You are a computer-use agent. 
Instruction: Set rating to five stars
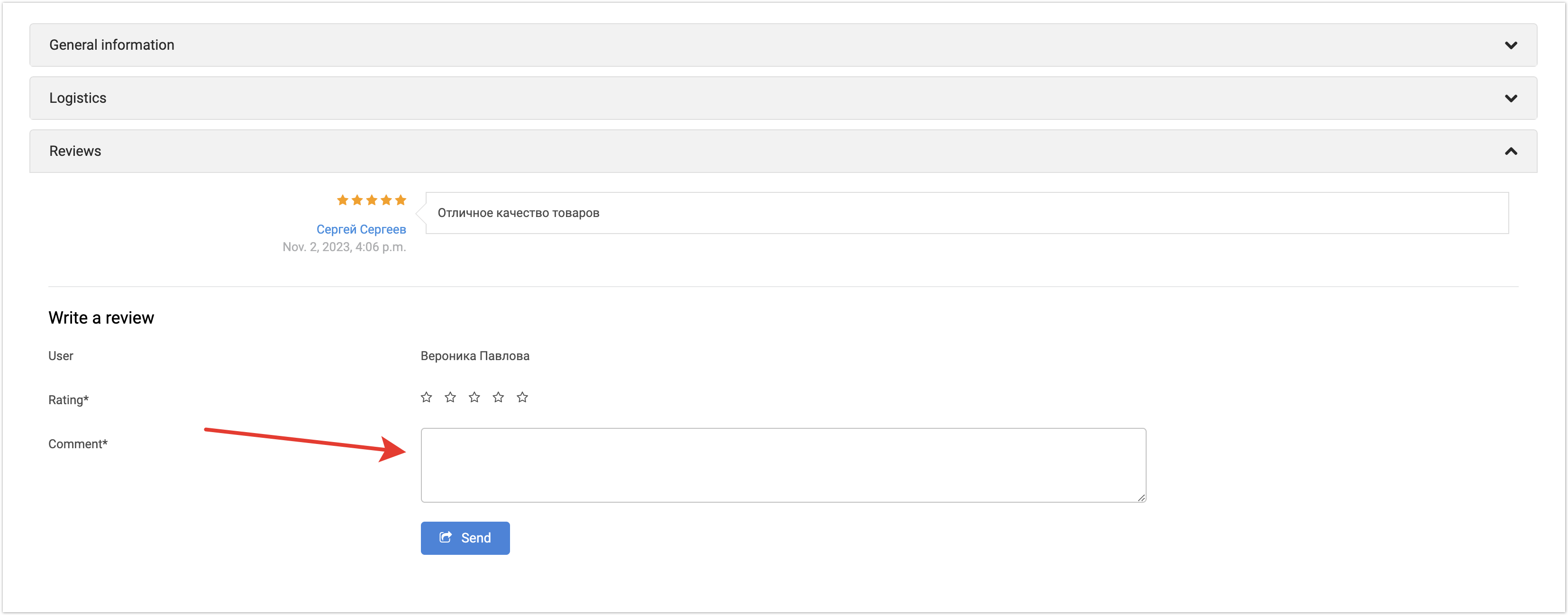coord(522,397)
